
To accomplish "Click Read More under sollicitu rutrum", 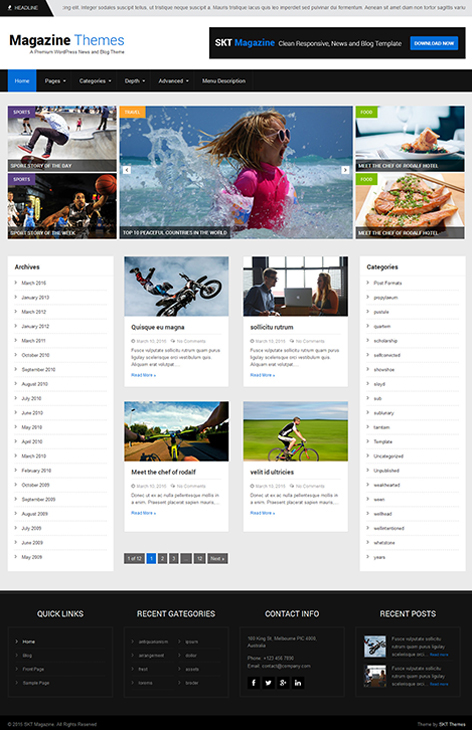I will click(263, 375).
